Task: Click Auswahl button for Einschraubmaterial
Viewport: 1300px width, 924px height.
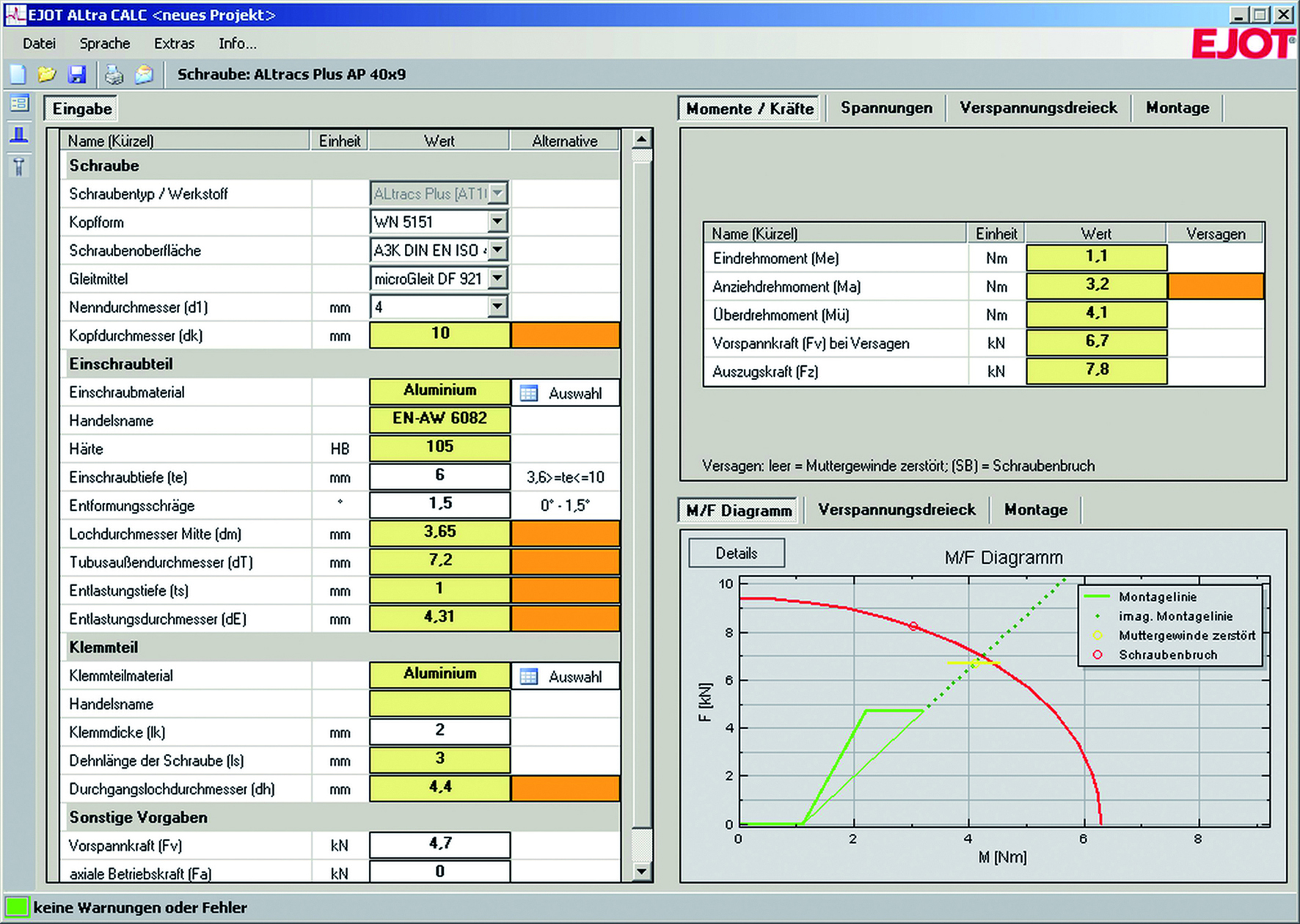Action: tap(565, 393)
